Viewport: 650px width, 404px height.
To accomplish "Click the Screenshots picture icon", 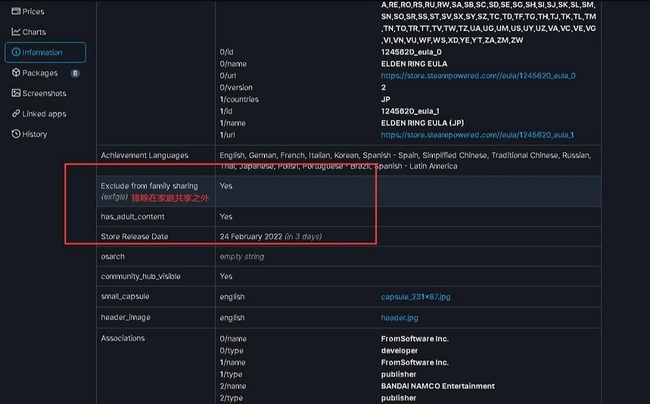I will (x=16, y=93).
